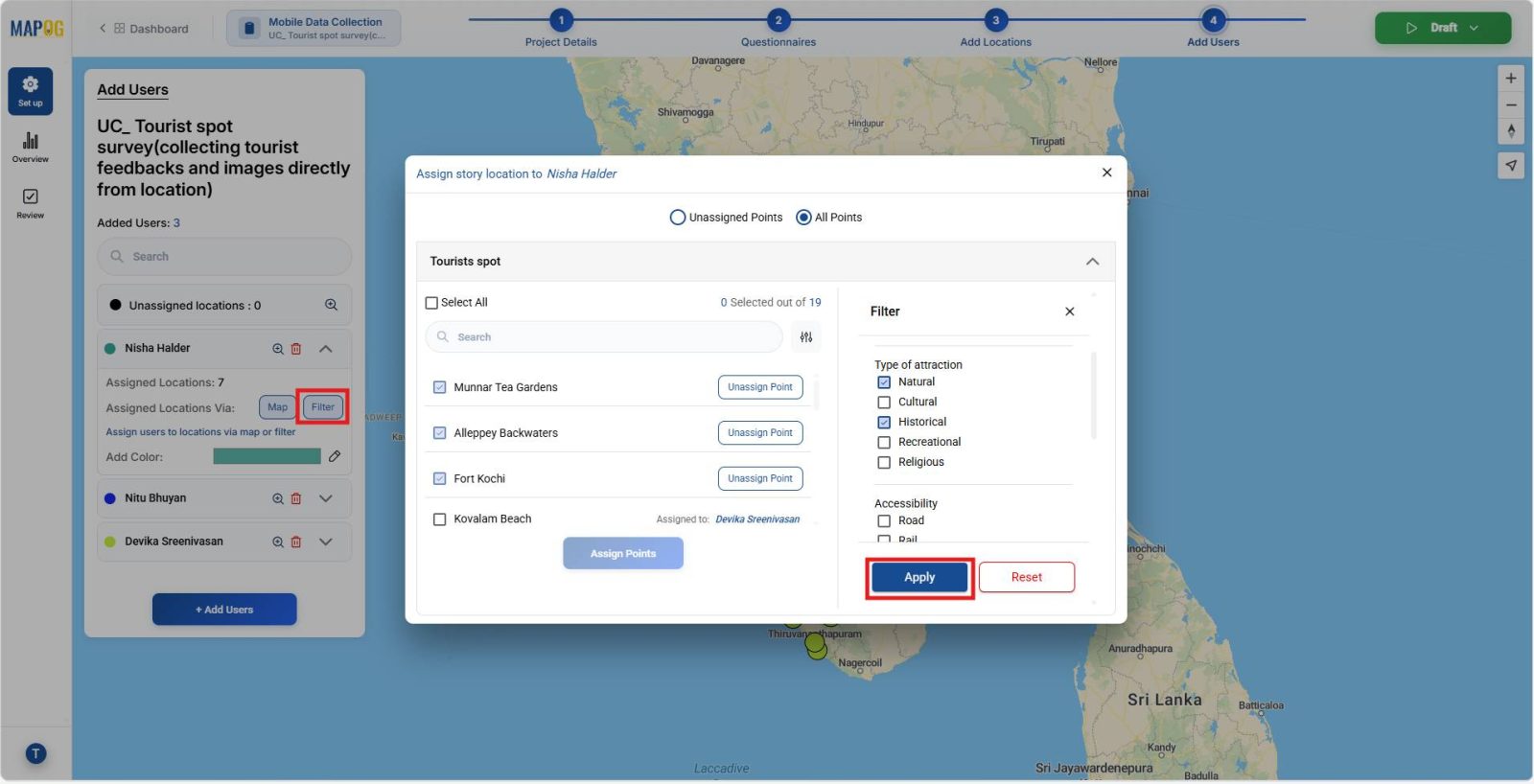This screenshot has width=1534, height=784.
Task: Close the Filter panel
Action: pos(1070,311)
